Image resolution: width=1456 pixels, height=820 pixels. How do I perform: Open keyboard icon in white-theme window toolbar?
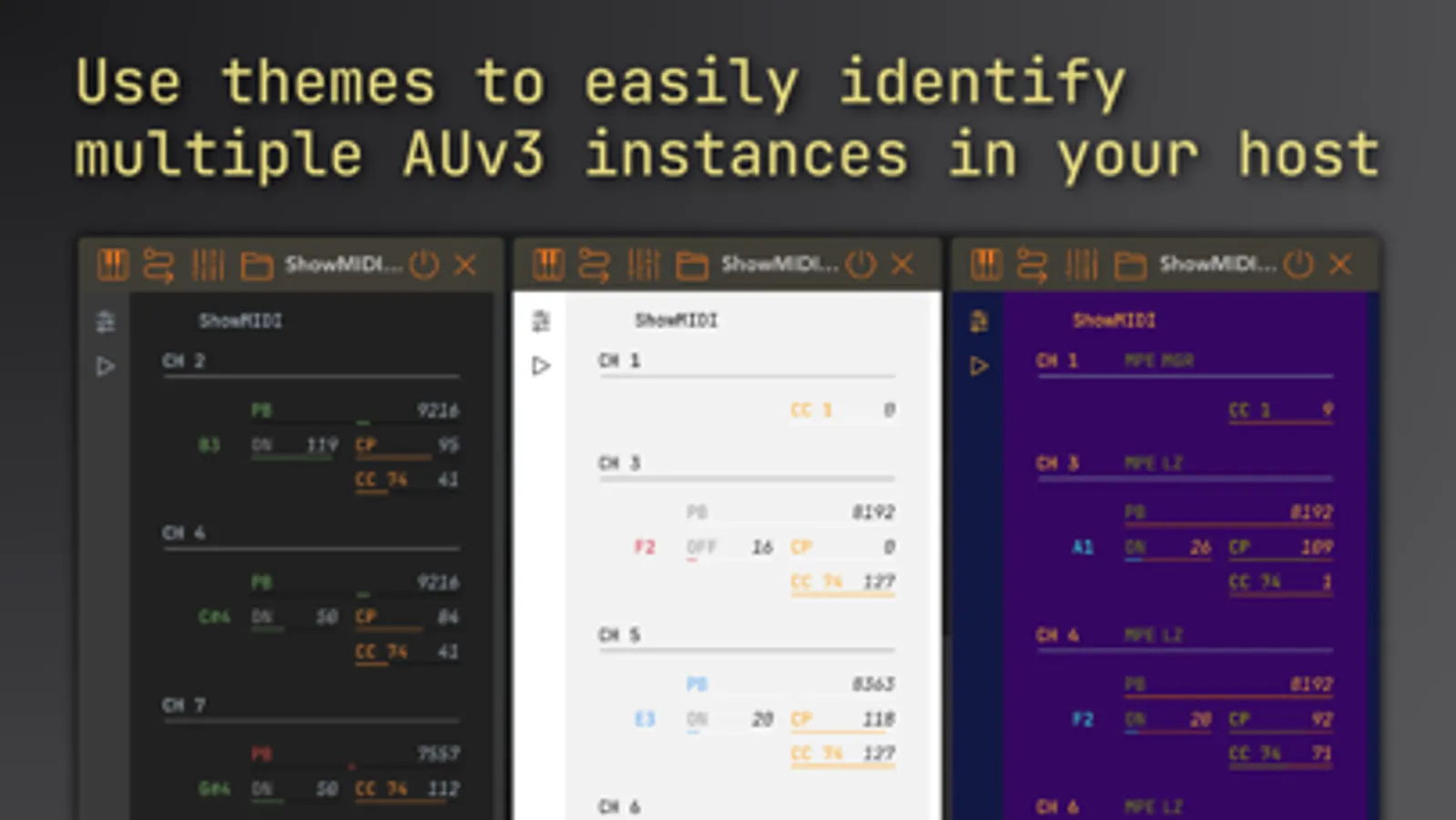(548, 265)
